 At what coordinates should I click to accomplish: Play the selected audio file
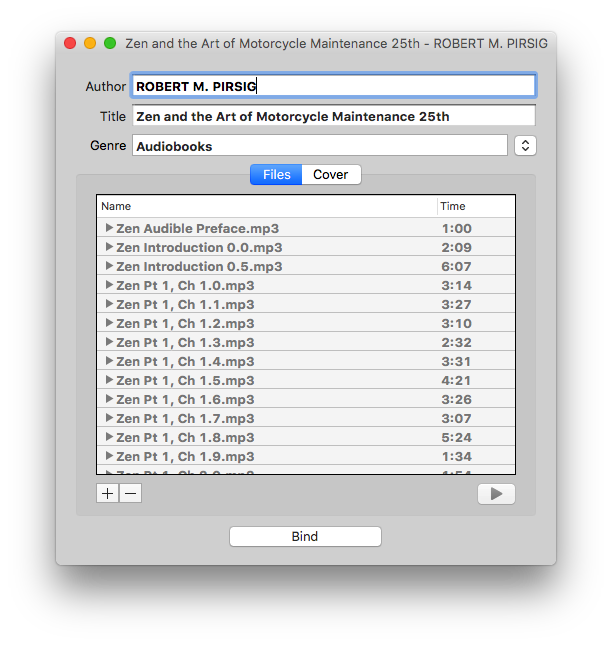[x=496, y=494]
